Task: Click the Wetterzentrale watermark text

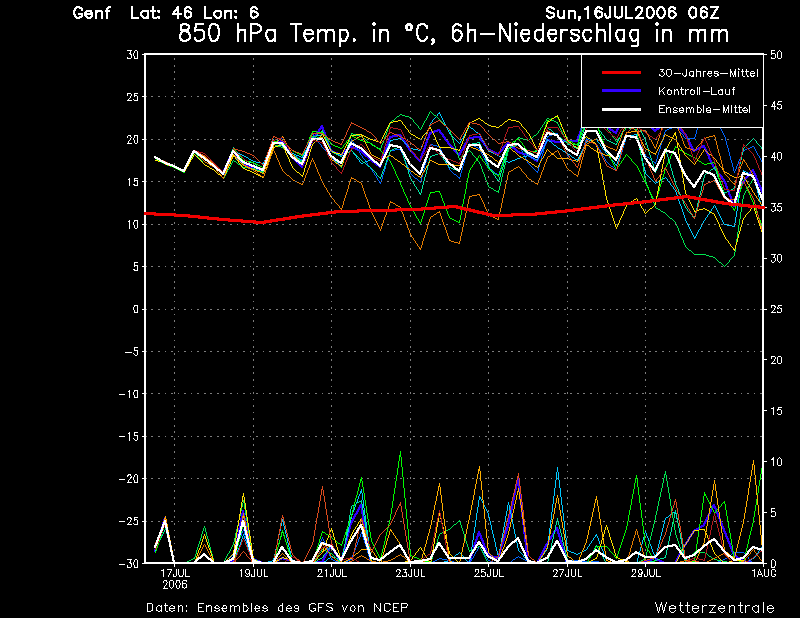Action: pyautogui.click(x=714, y=607)
